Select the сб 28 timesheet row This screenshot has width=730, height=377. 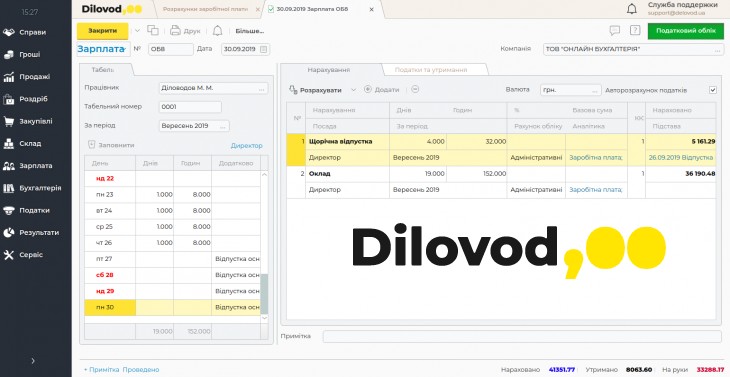[x=172, y=275]
